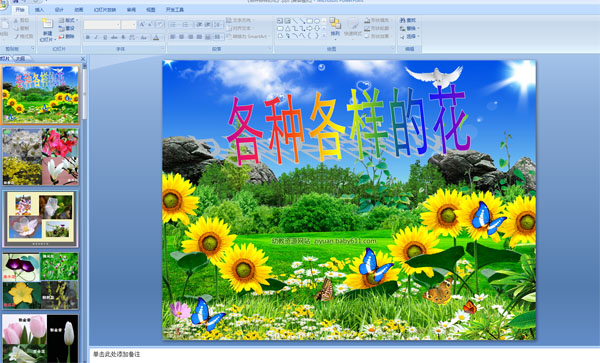Click the Select (选择) button
The width and height of the screenshot is (600, 363).
point(410,36)
